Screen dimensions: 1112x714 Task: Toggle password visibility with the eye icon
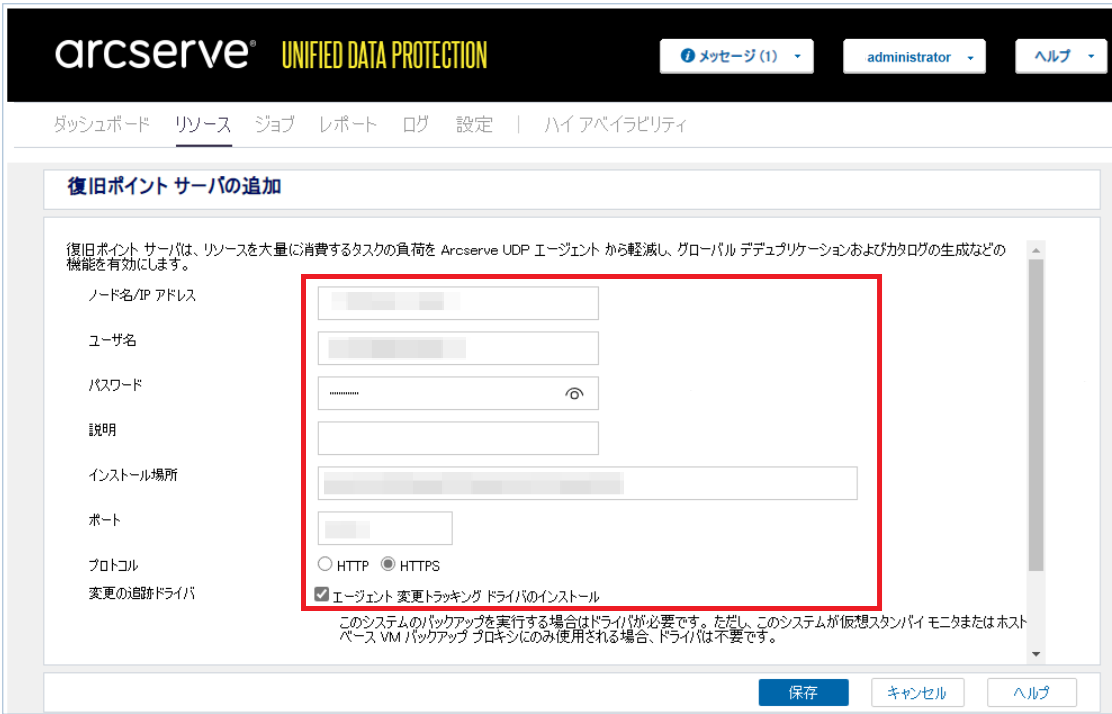pos(574,394)
